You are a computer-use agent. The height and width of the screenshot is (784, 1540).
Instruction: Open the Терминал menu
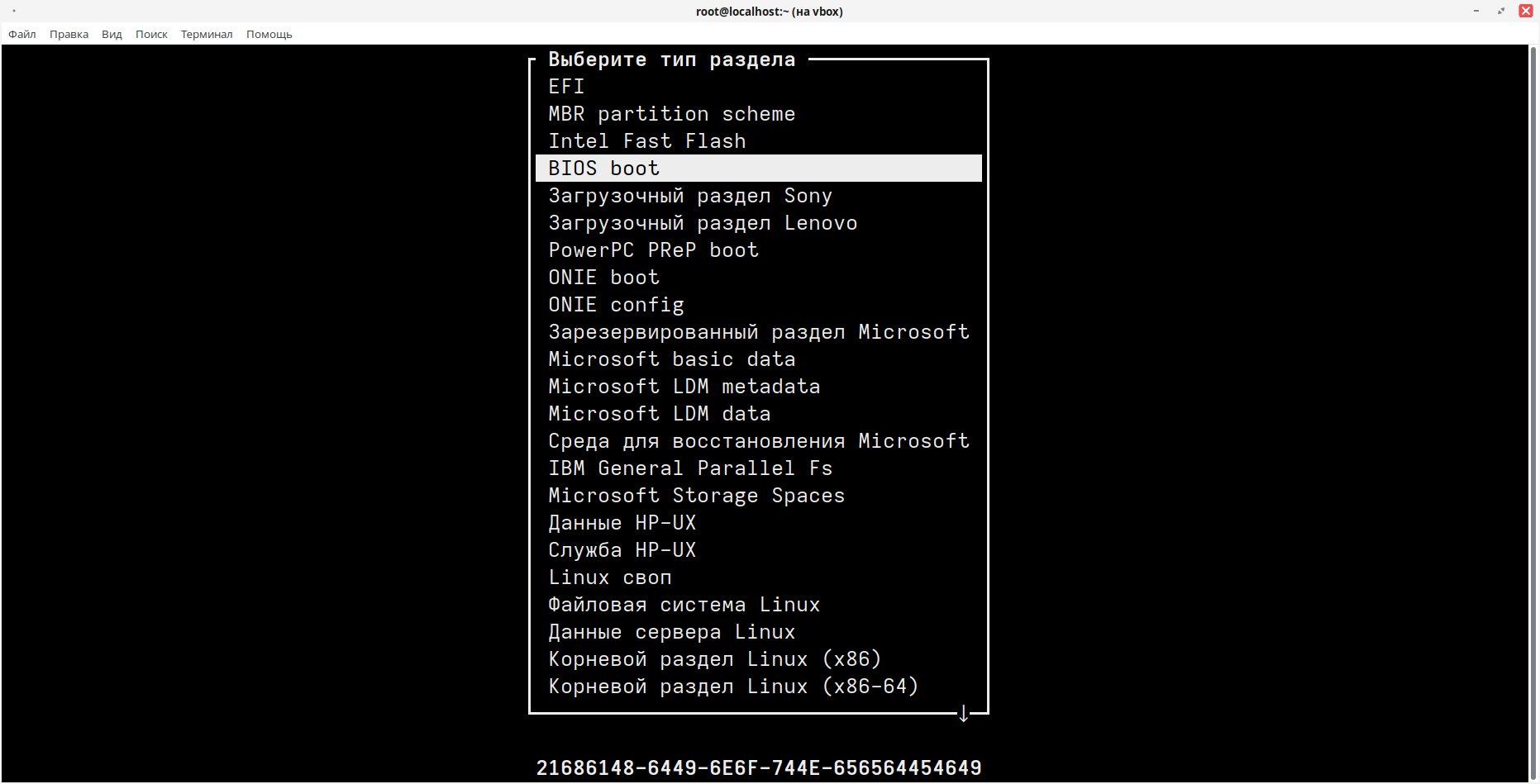207,34
